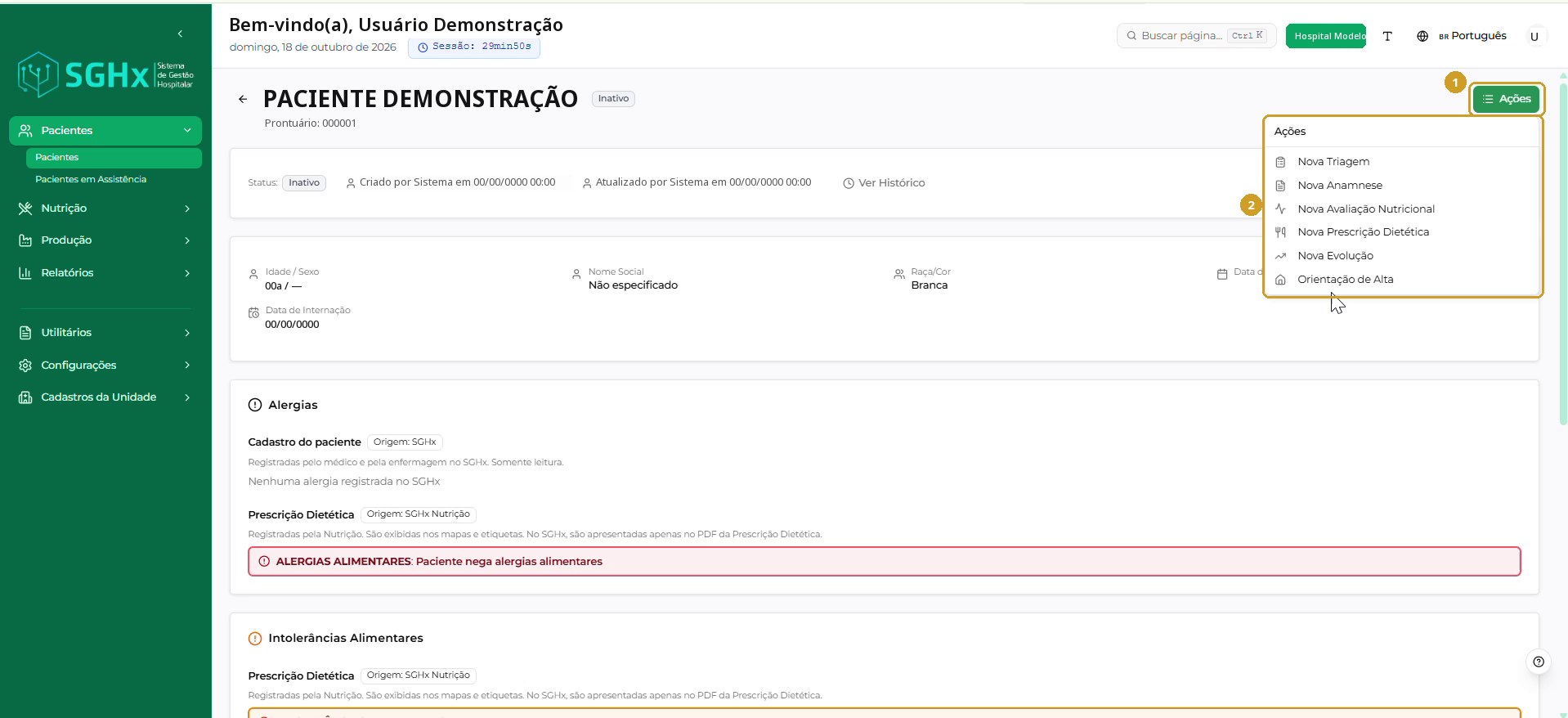
Task: Expand the Cadastros da Unidade chevron
Action: (187, 397)
